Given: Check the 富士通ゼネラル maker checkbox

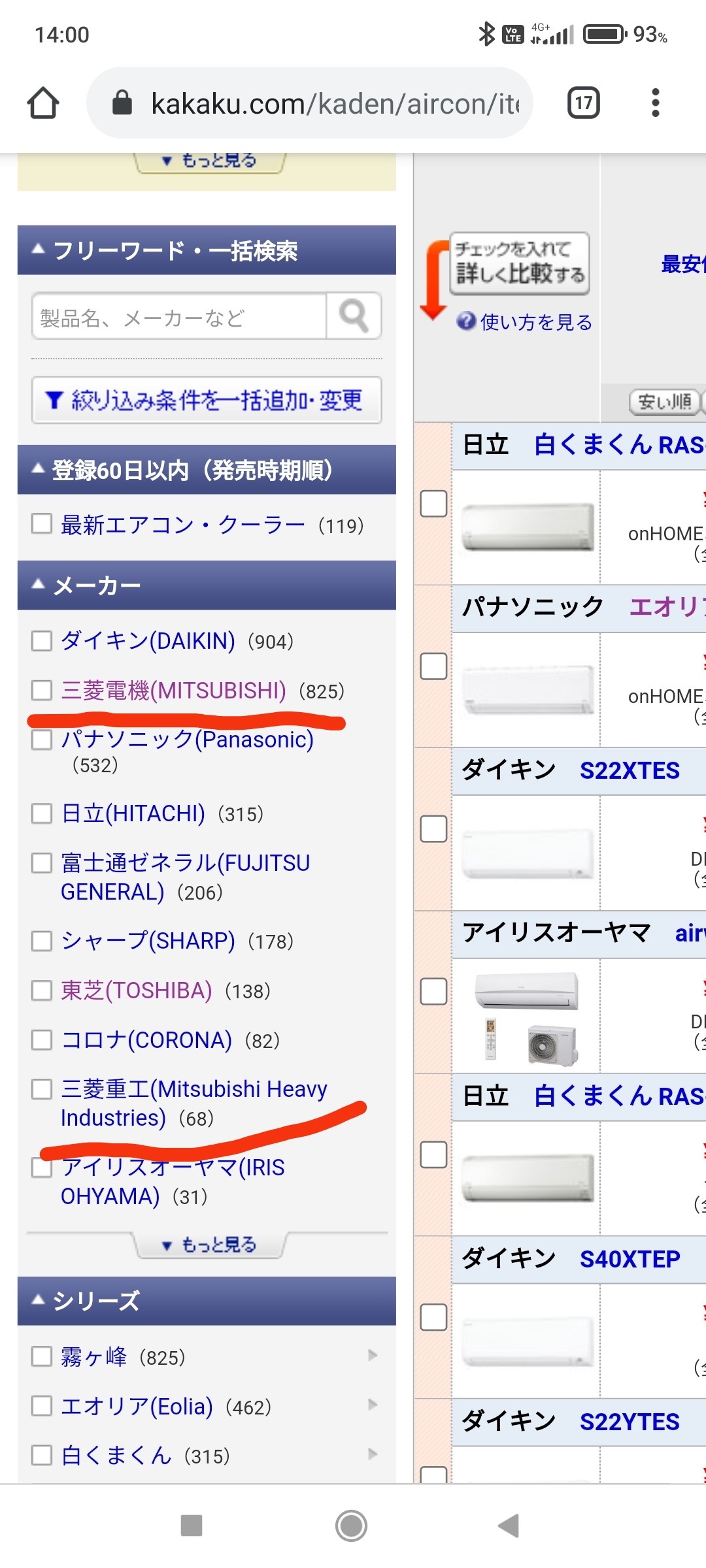Looking at the screenshot, I should pos(42,863).
